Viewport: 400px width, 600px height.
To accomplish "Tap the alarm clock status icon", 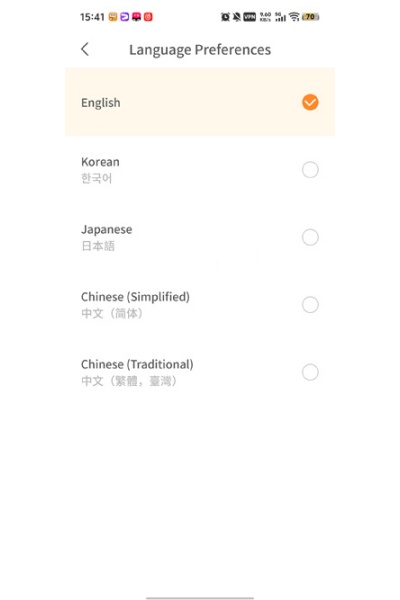I will pos(225,17).
